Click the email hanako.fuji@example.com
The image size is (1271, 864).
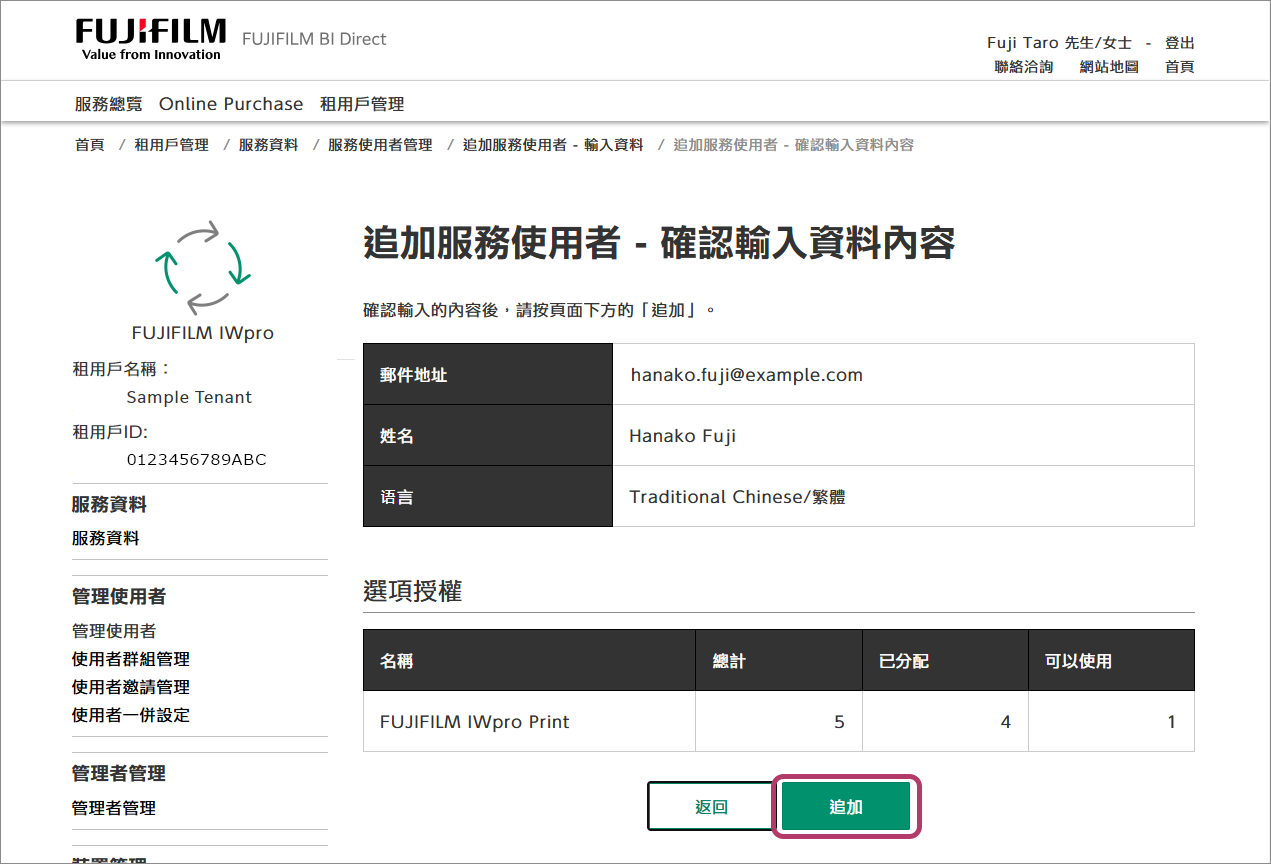pos(746,375)
